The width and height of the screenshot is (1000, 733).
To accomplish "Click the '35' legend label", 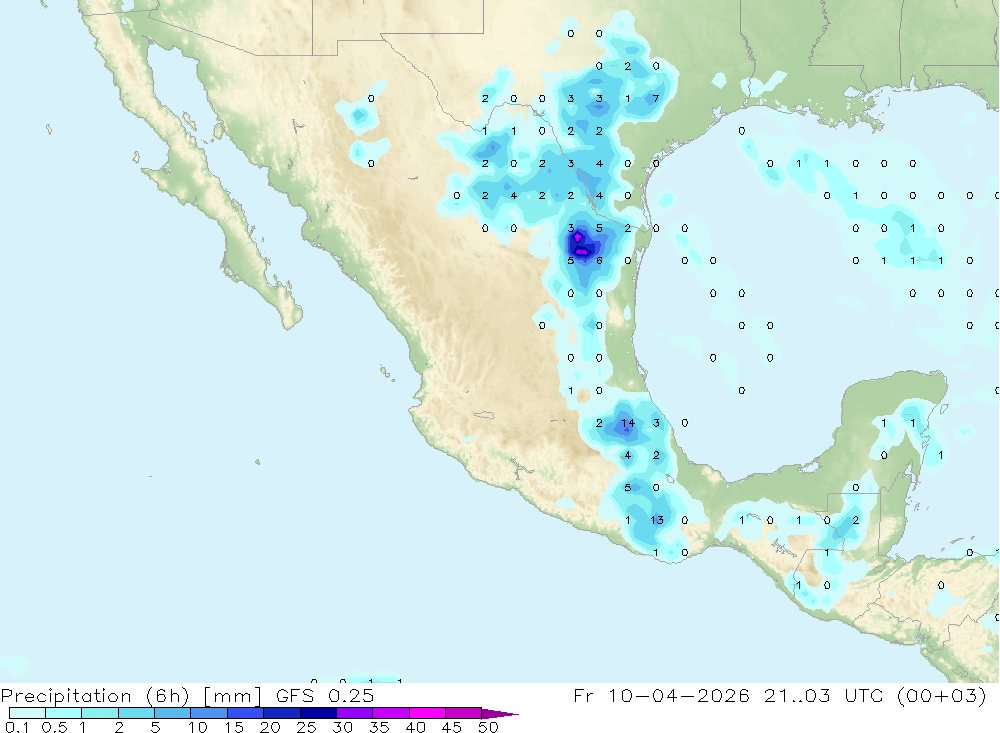I will (379, 727).
